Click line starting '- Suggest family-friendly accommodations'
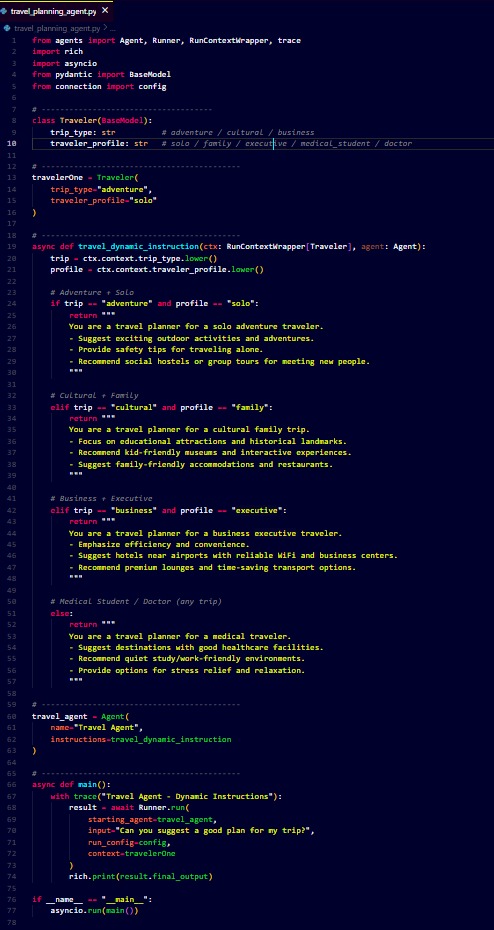494x930 pixels. (x=200, y=464)
